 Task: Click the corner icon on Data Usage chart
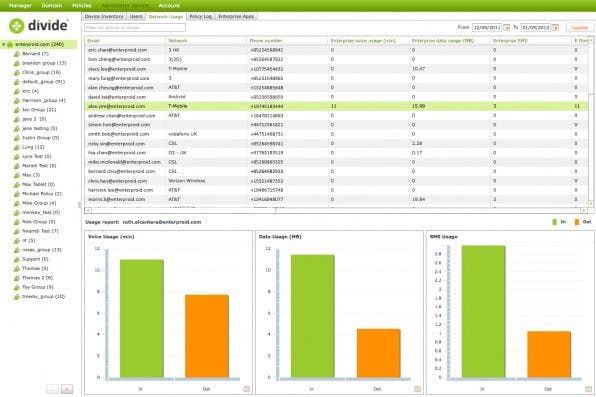click(417, 389)
